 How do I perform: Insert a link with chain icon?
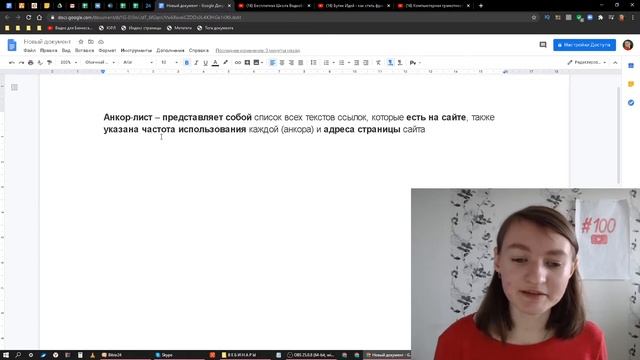point(238,62)
